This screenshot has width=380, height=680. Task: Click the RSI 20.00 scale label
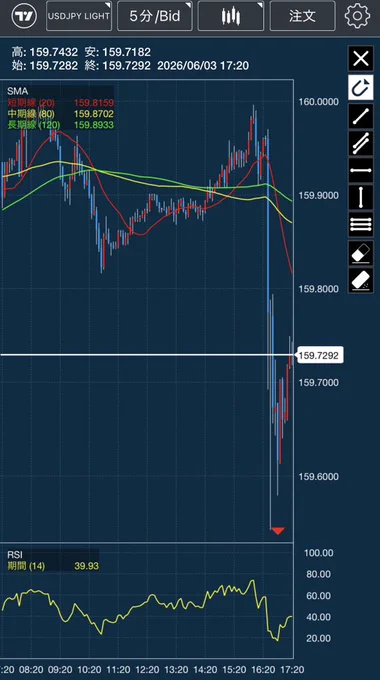pyautogui.click(x=319, y=638)
